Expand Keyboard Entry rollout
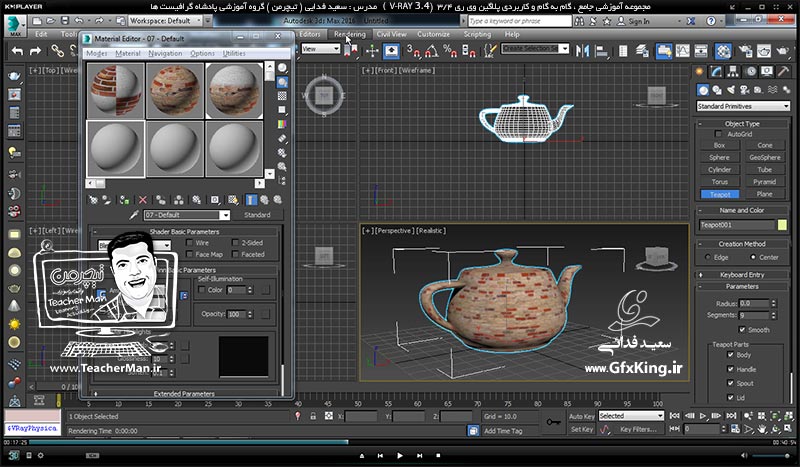The width and height of the screenshot is (800, 467). pos(742,275)
